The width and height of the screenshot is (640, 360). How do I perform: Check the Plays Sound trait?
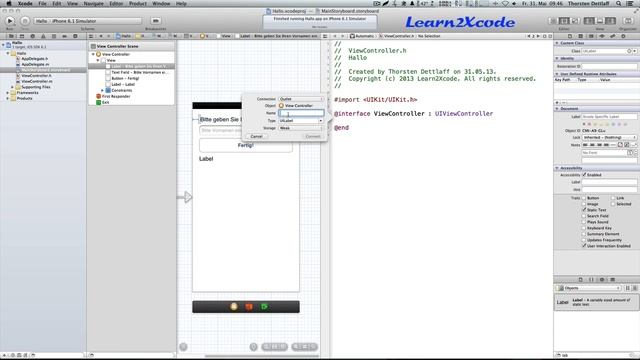pyautogui.click(x=584, y=222)
